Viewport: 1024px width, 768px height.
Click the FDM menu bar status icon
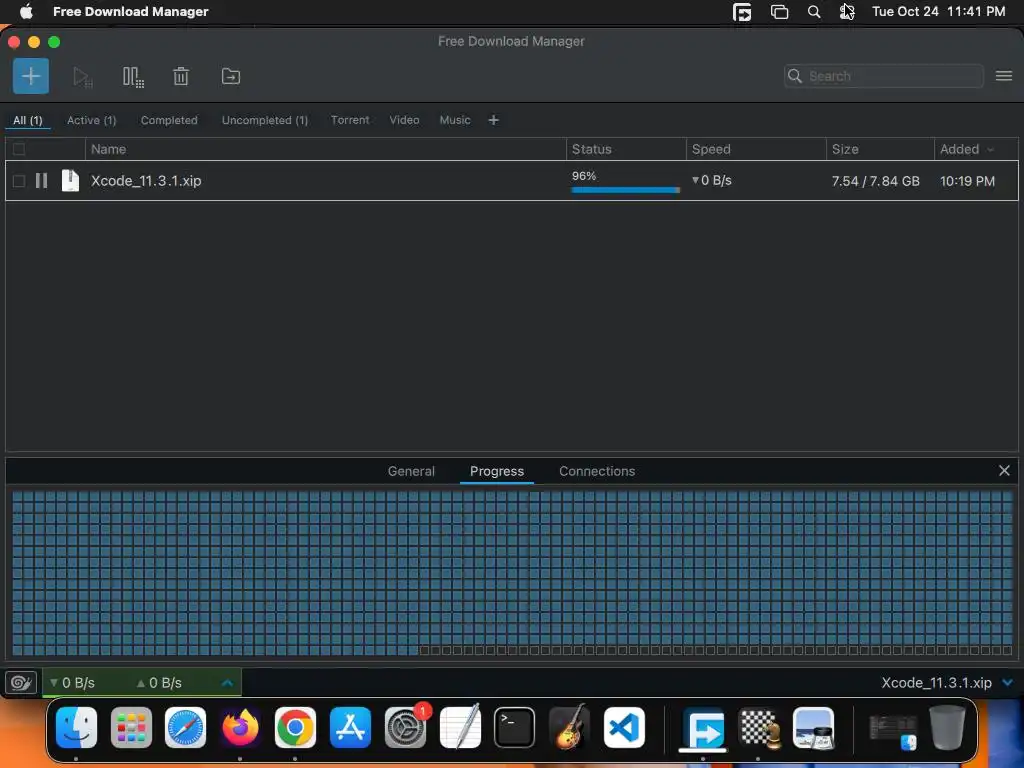[742, 12]
